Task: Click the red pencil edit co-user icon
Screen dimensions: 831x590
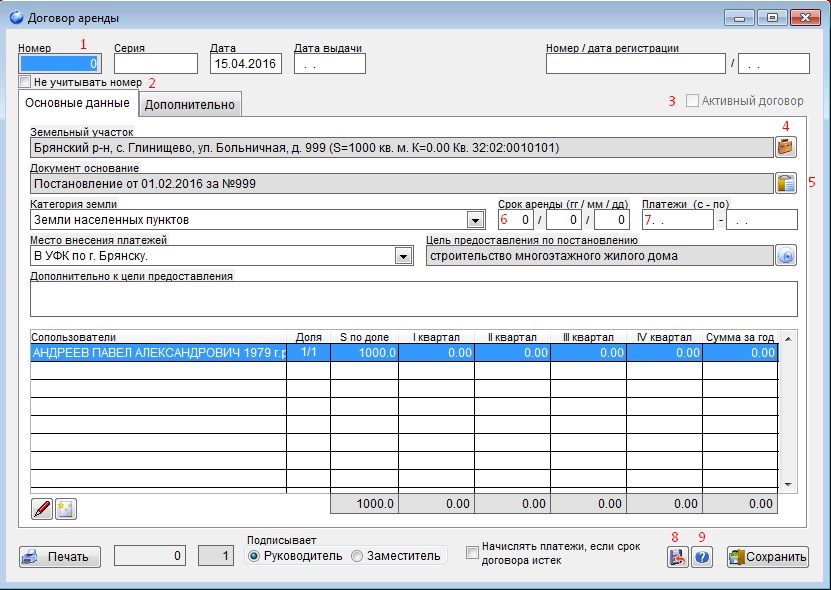Action: pos(42,509)
